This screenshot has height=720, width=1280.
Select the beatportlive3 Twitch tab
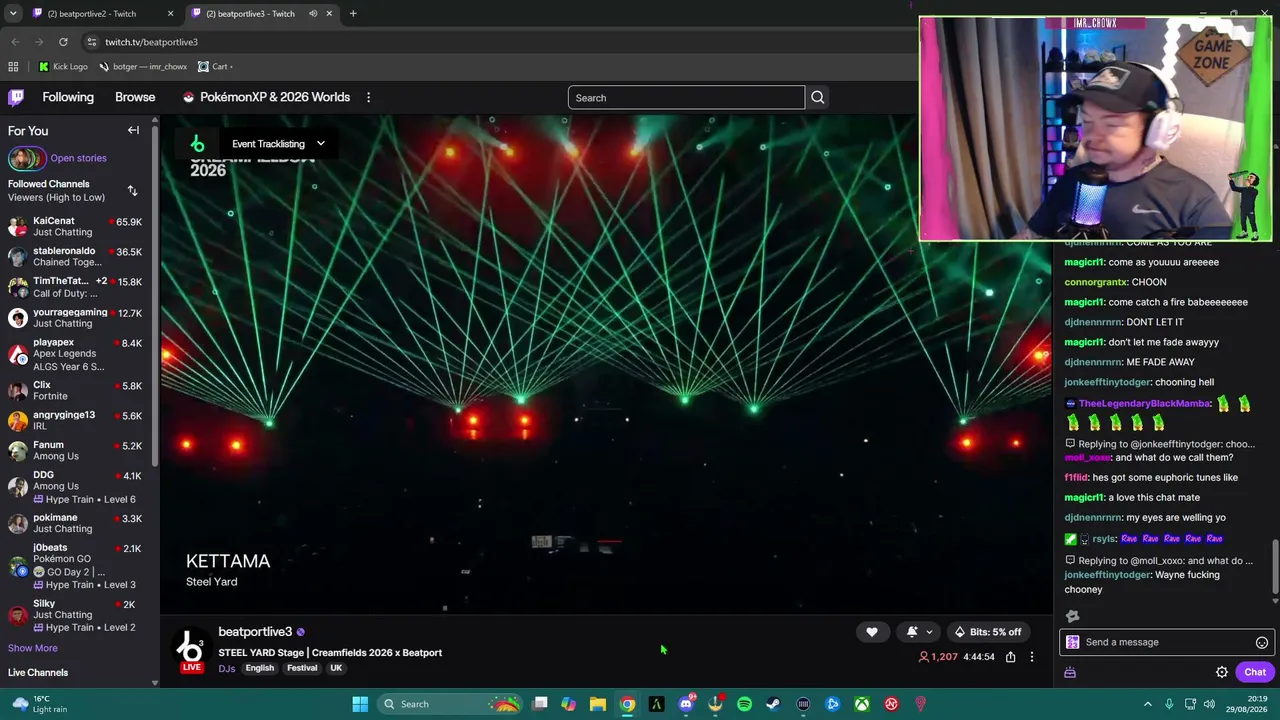(260, 14)
